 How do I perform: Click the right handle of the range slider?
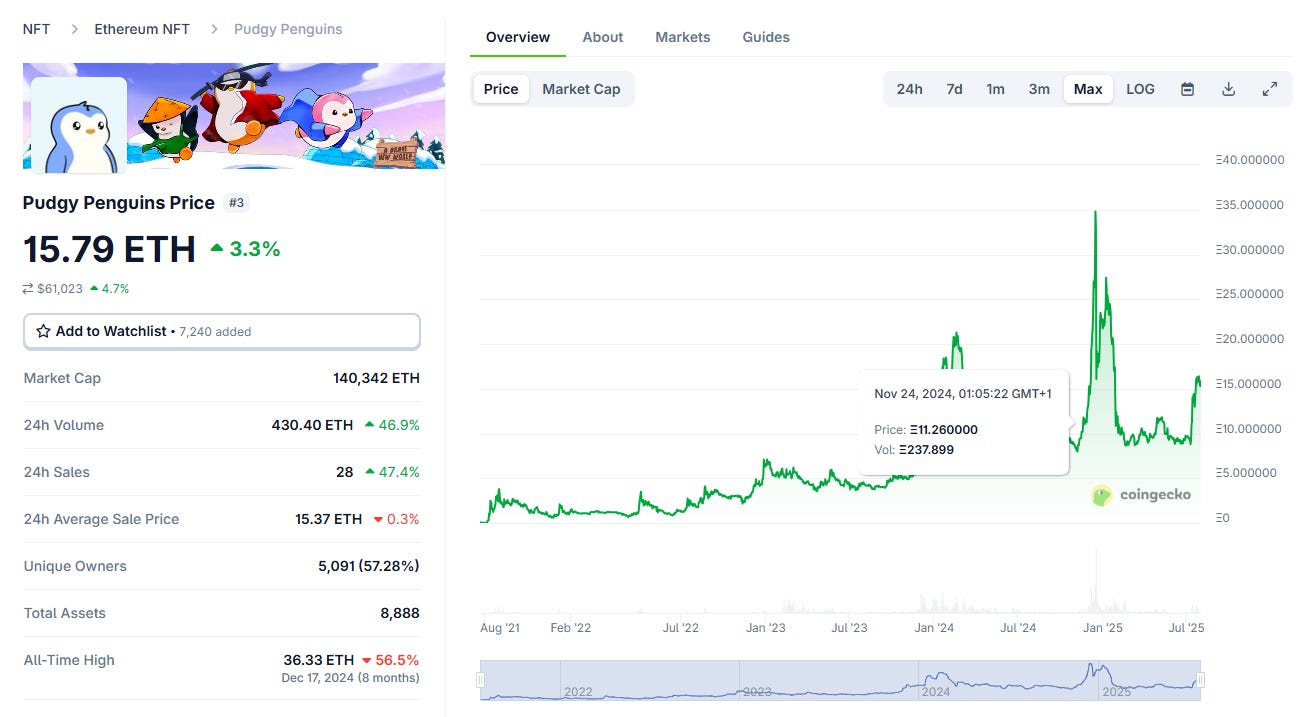click(1201, 680)
